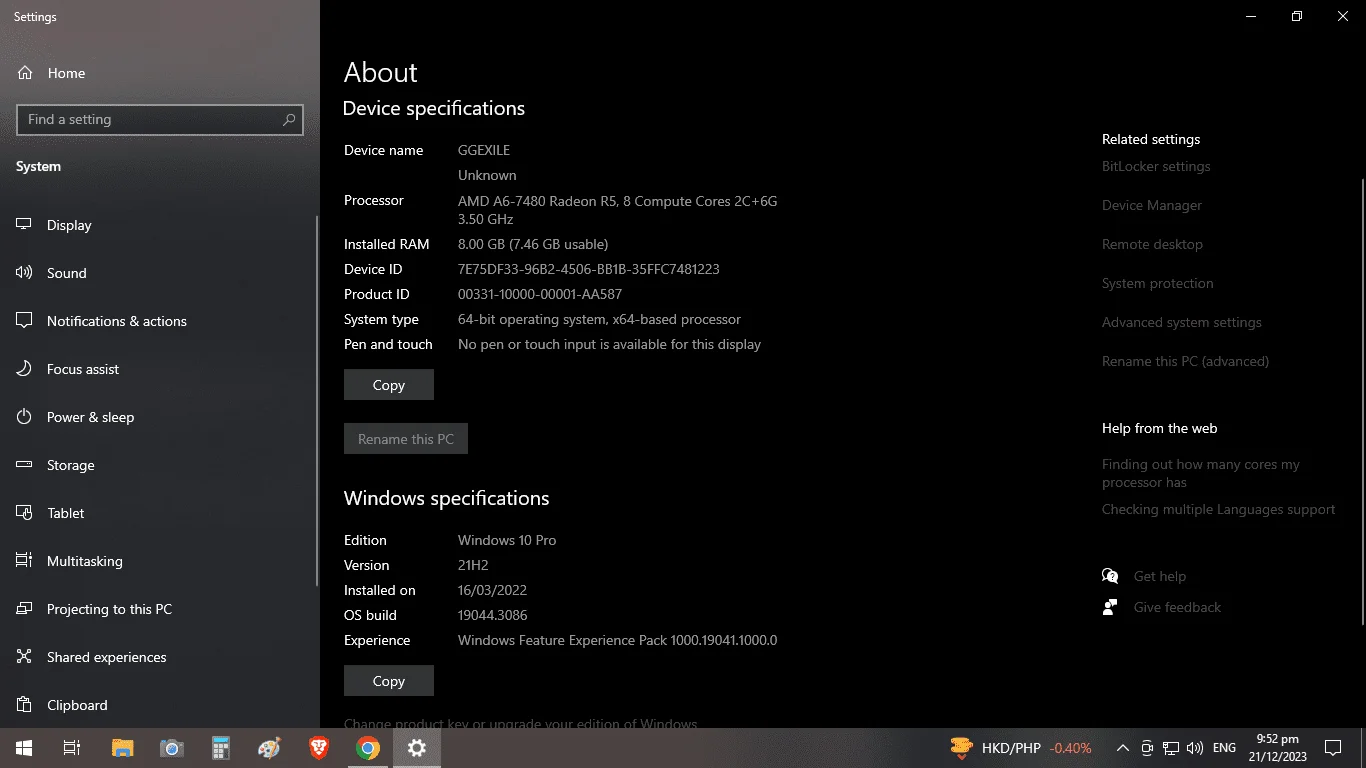This screenshot has height=768, width=1366.
Task: Open Finding out how many cores link
Action: click(x=1201, y=473)
